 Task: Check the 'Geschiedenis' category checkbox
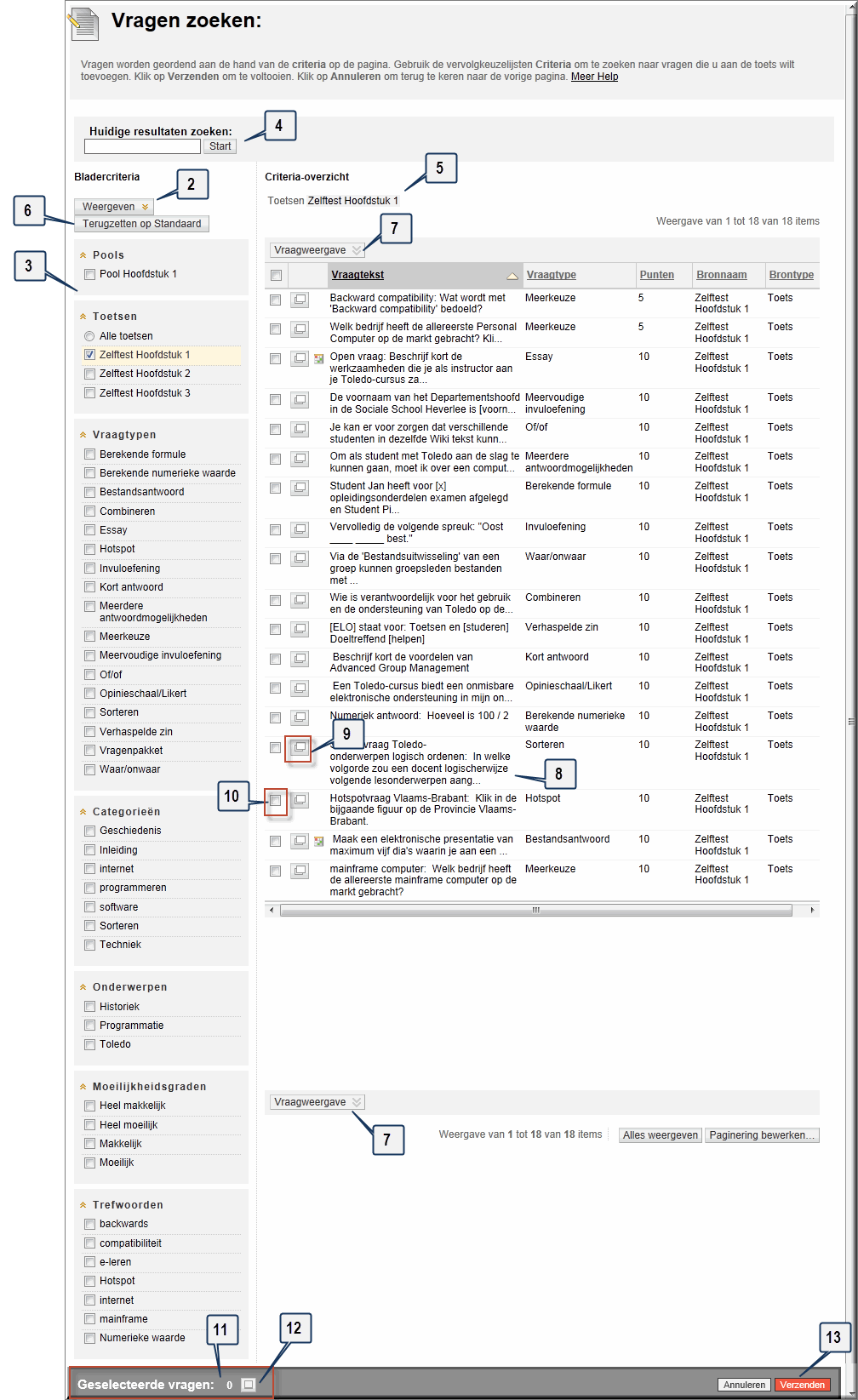point(89,831)
